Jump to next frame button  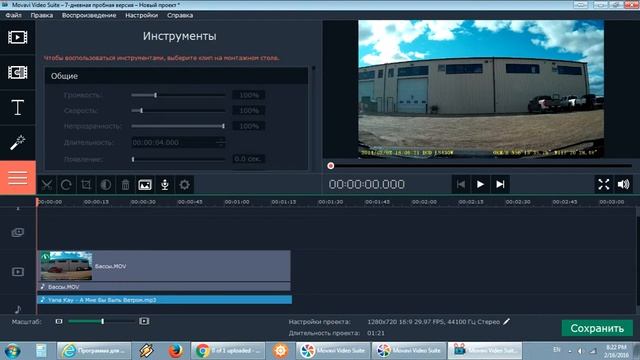point(500,184)
